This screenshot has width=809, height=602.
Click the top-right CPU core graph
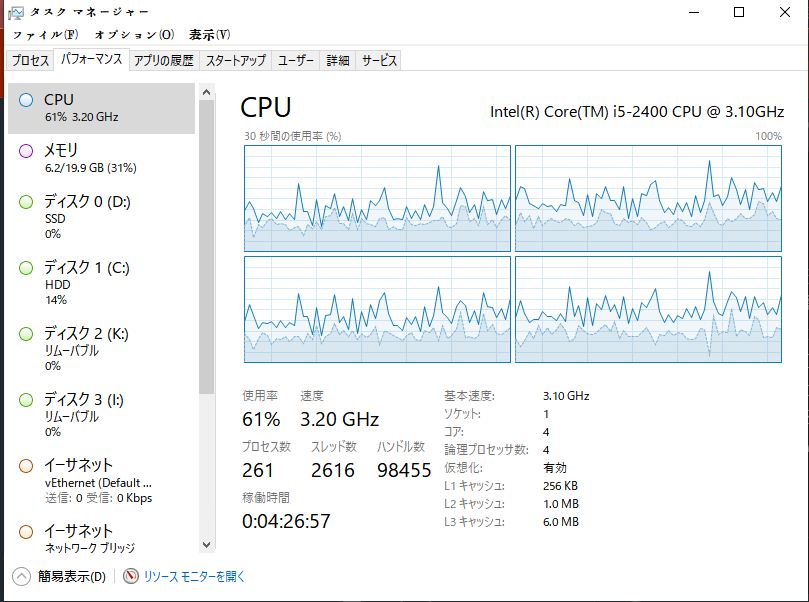[648, 199]
